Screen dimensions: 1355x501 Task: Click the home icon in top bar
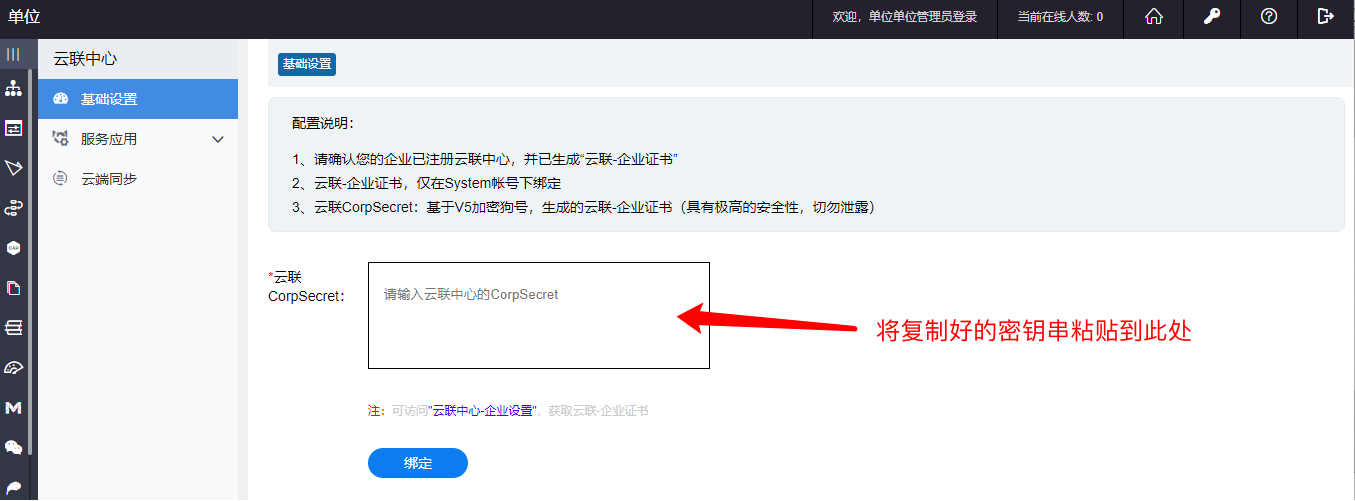1154,16
